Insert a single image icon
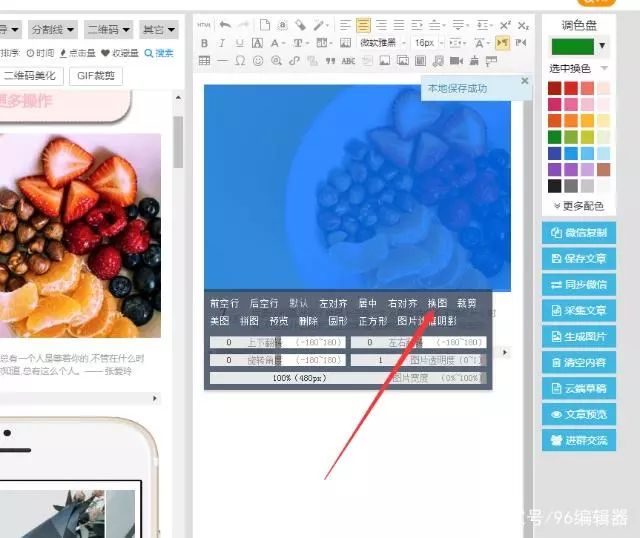Screen dimensions: 640x538 (384, 61)
